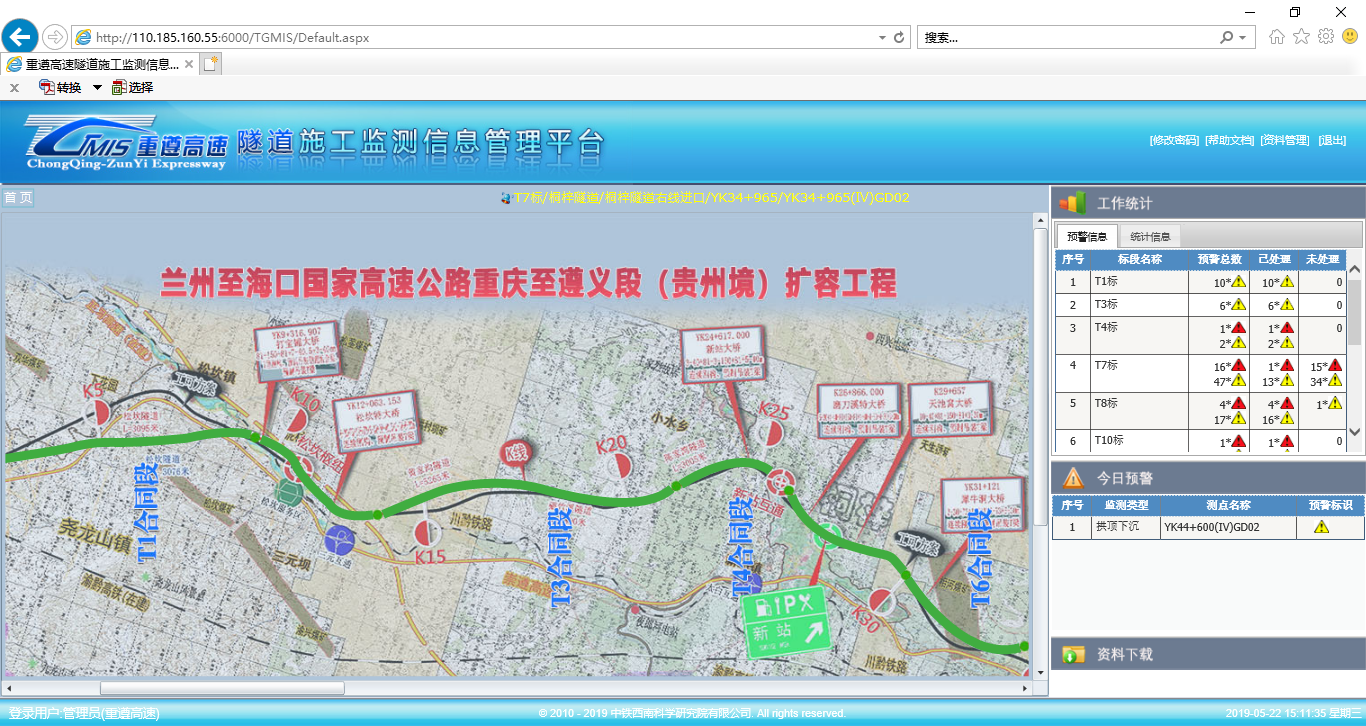Click in the browser 搜索 search field
Viewport: 1366px width, 726px height.
point(1065,38)
